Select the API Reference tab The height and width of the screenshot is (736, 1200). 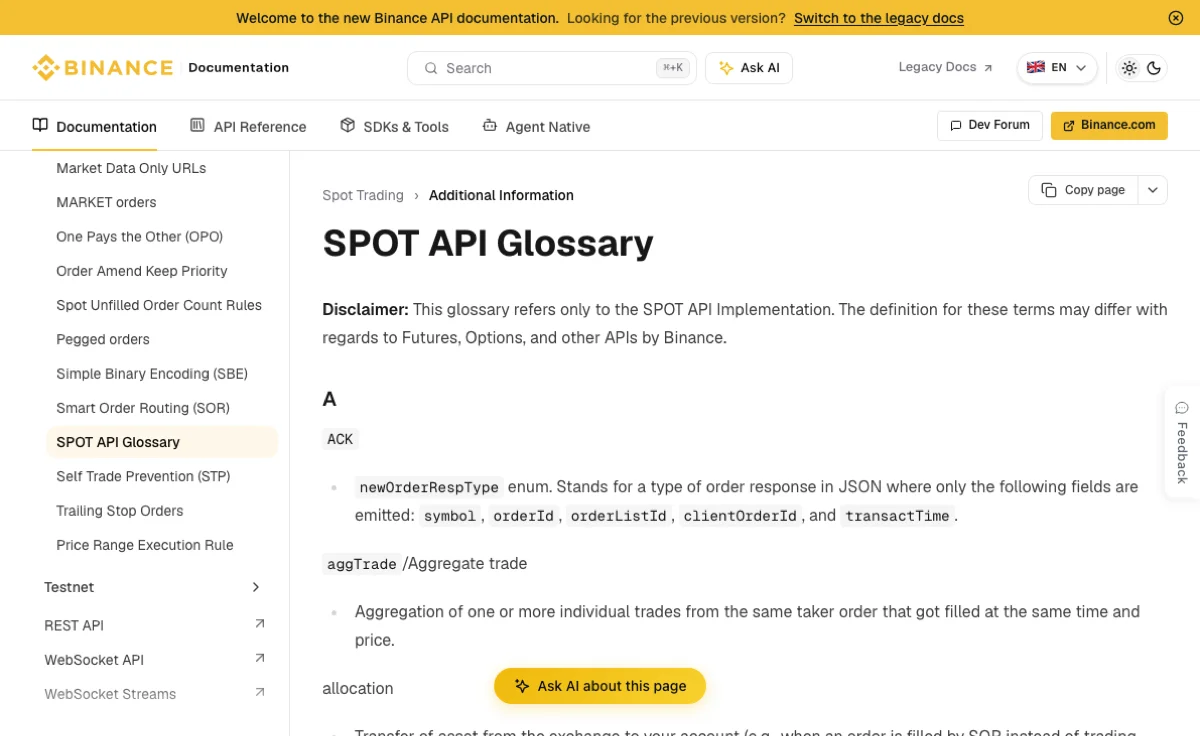pos(248,126)
